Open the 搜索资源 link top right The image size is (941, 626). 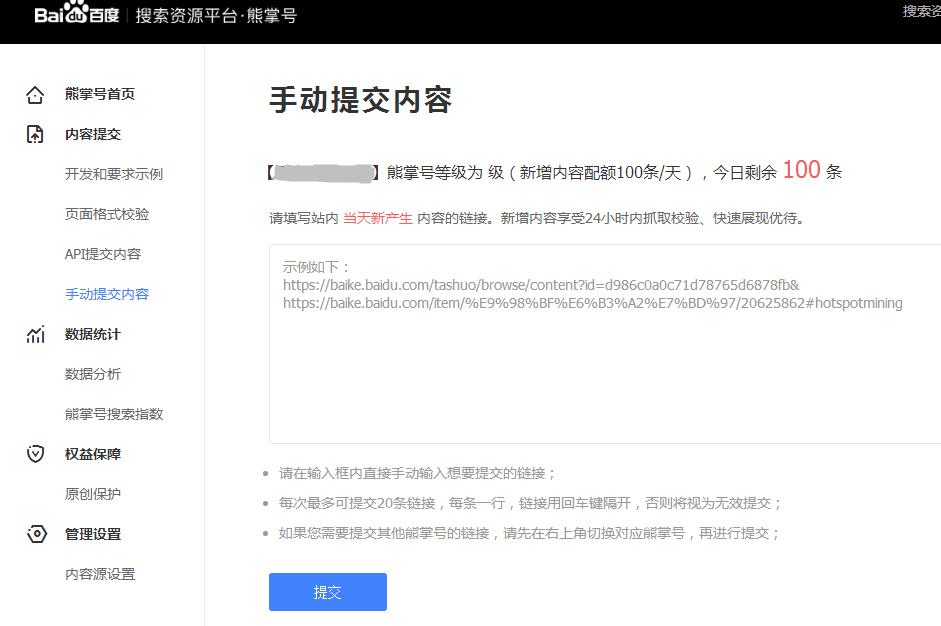point(921,10)
